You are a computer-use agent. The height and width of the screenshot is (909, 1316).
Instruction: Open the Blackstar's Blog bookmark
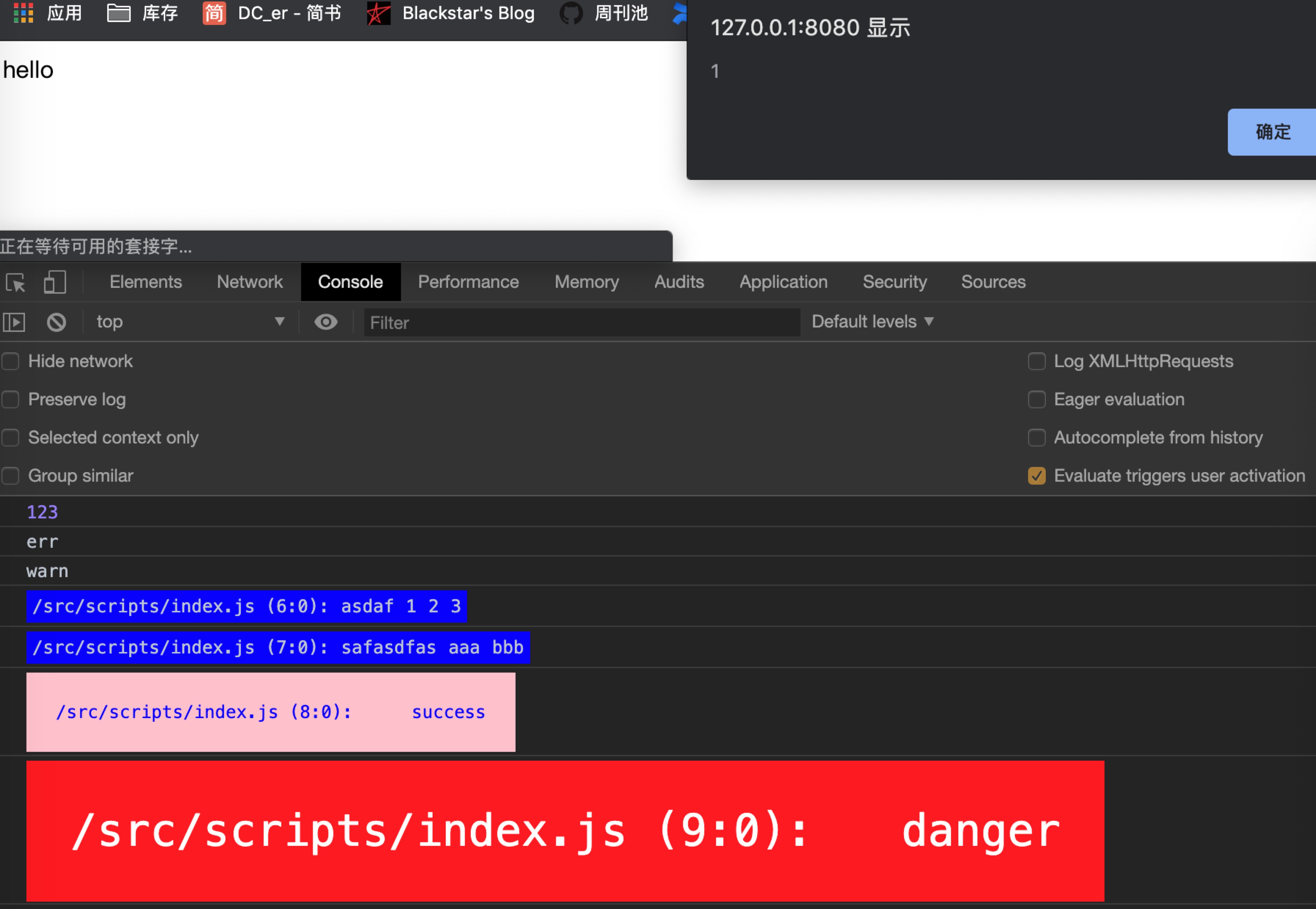pos(451,12)
